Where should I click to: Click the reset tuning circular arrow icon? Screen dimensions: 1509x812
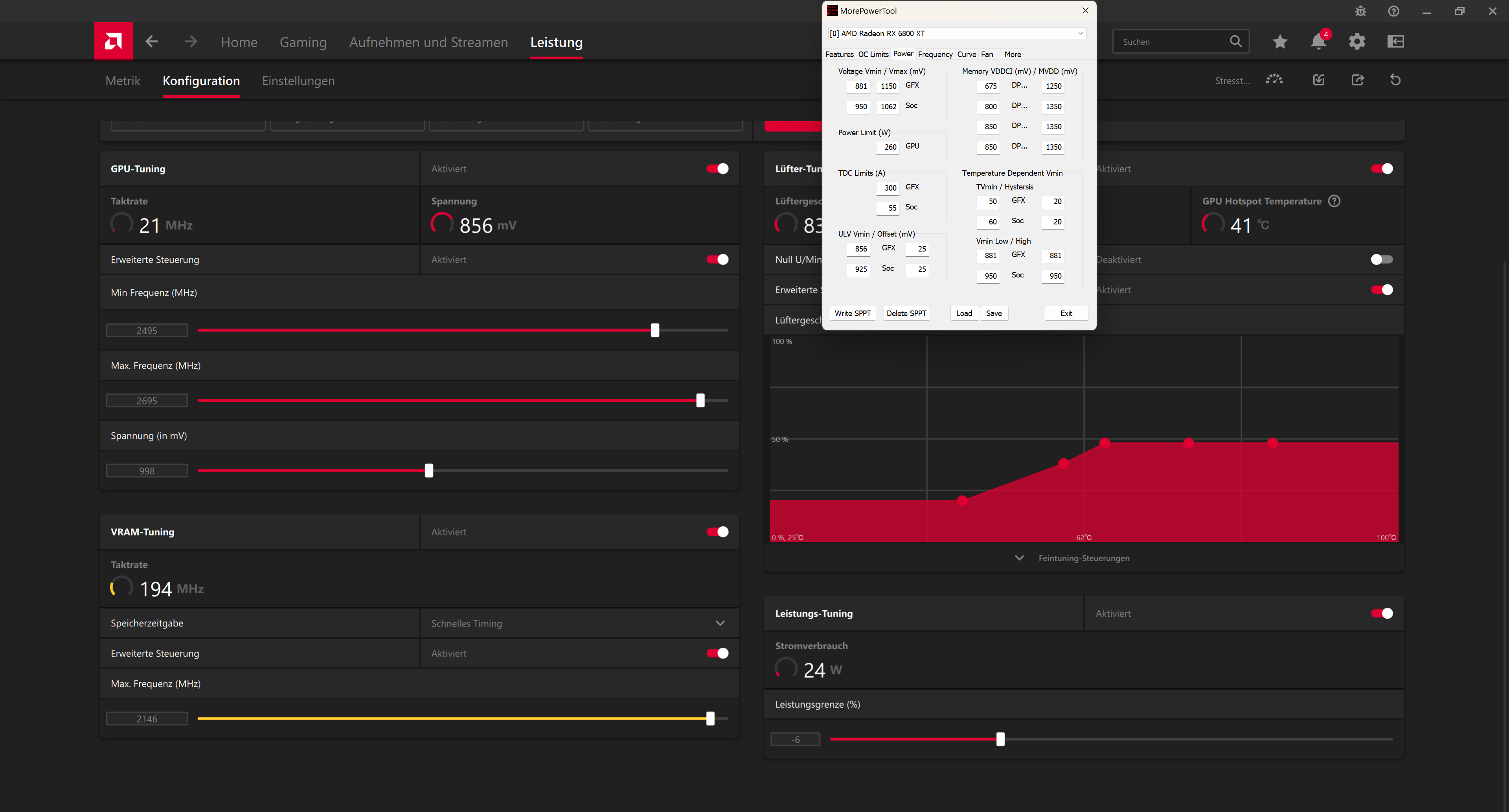pyautogui.click(x=1395, y=80)
